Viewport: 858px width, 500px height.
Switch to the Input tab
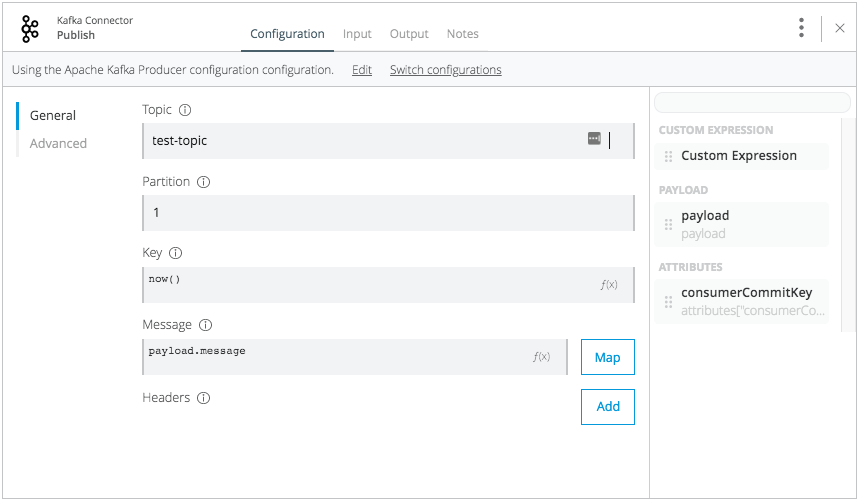357,34
